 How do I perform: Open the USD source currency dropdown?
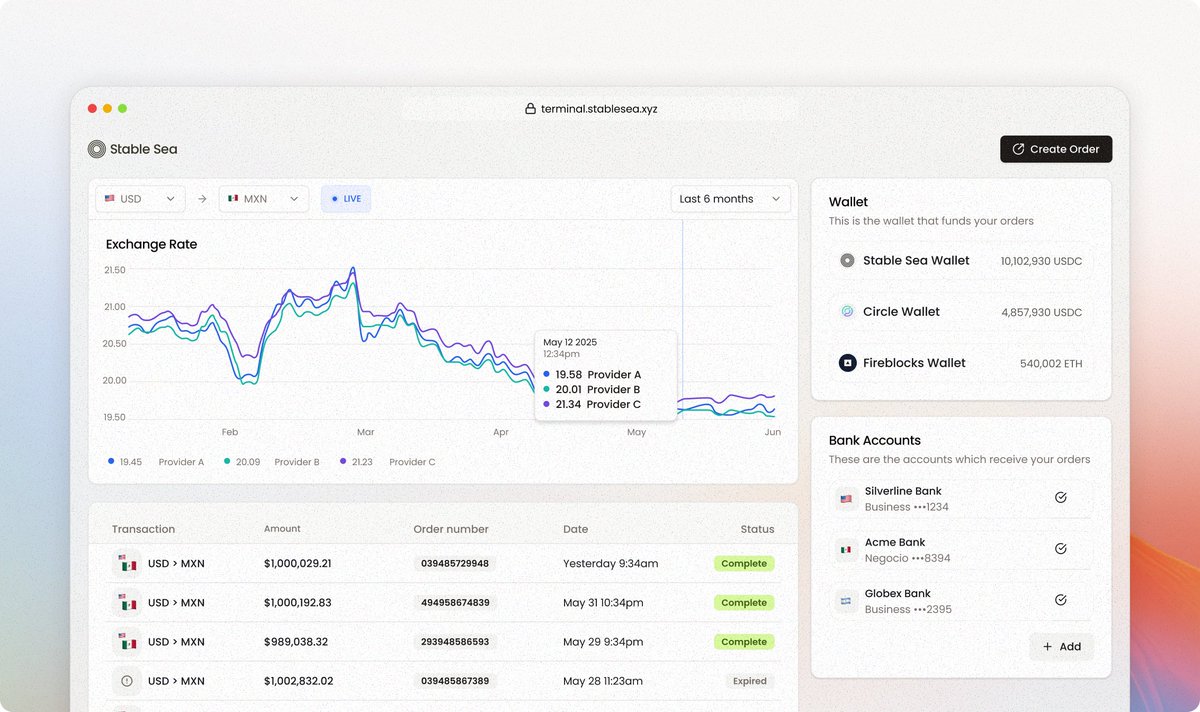click(141, 199)
